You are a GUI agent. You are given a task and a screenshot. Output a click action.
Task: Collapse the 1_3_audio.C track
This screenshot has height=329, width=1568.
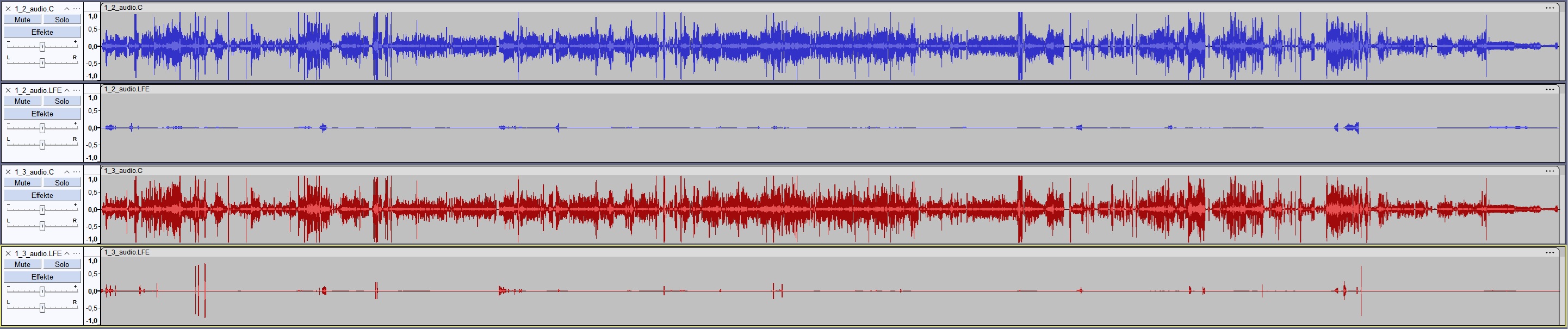tap(67, 171)
